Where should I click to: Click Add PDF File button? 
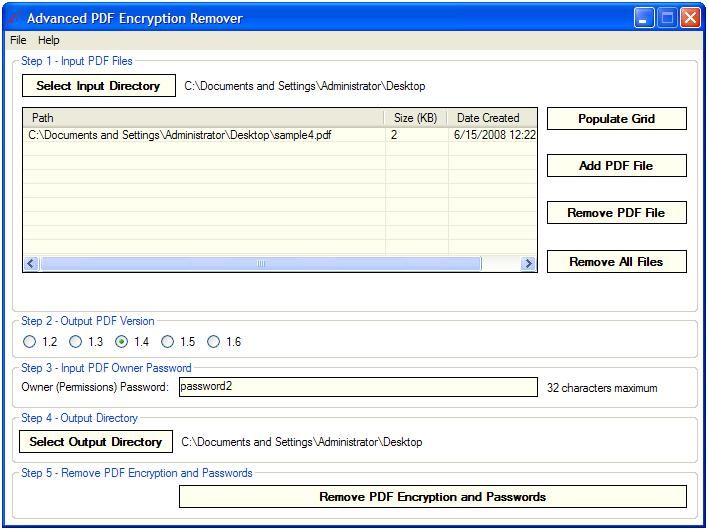(x=616, y=166)
